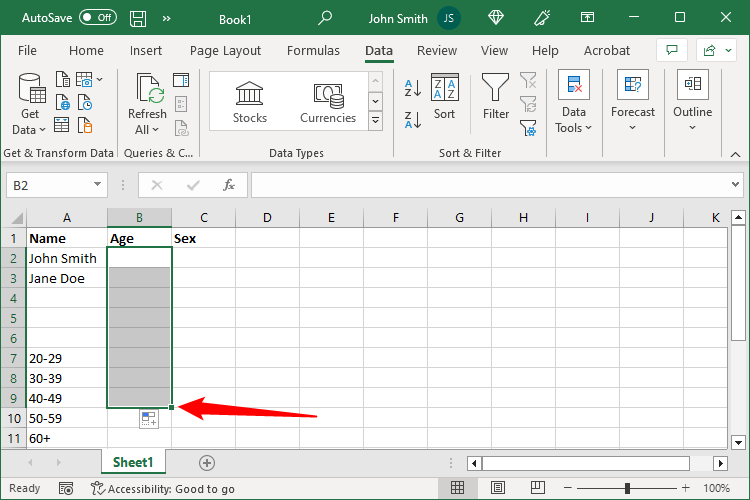The height and width of the screenshot is (500, 750).
Task: Switch to Normal view
Action: point(457,488)
